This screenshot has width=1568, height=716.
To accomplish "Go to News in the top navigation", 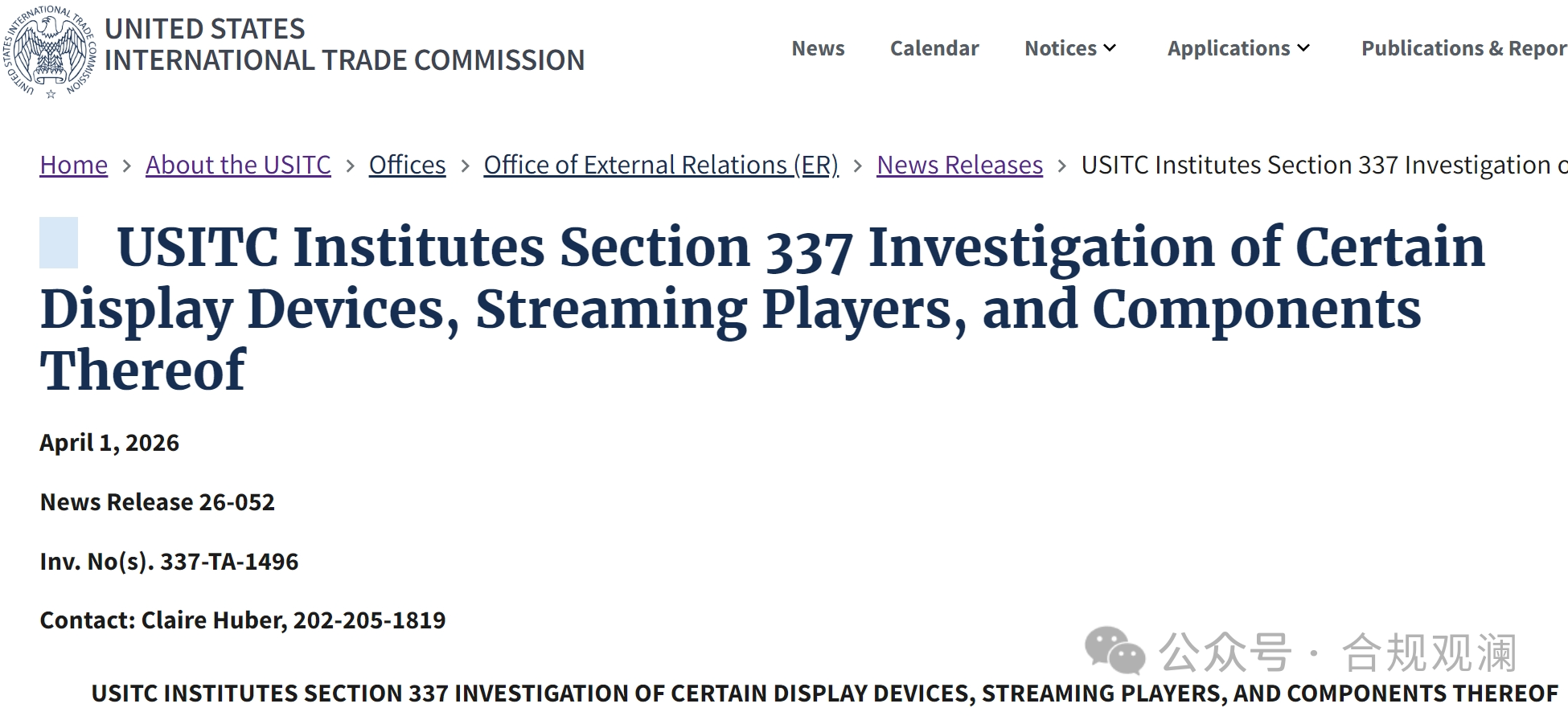I will pos(818,48).
